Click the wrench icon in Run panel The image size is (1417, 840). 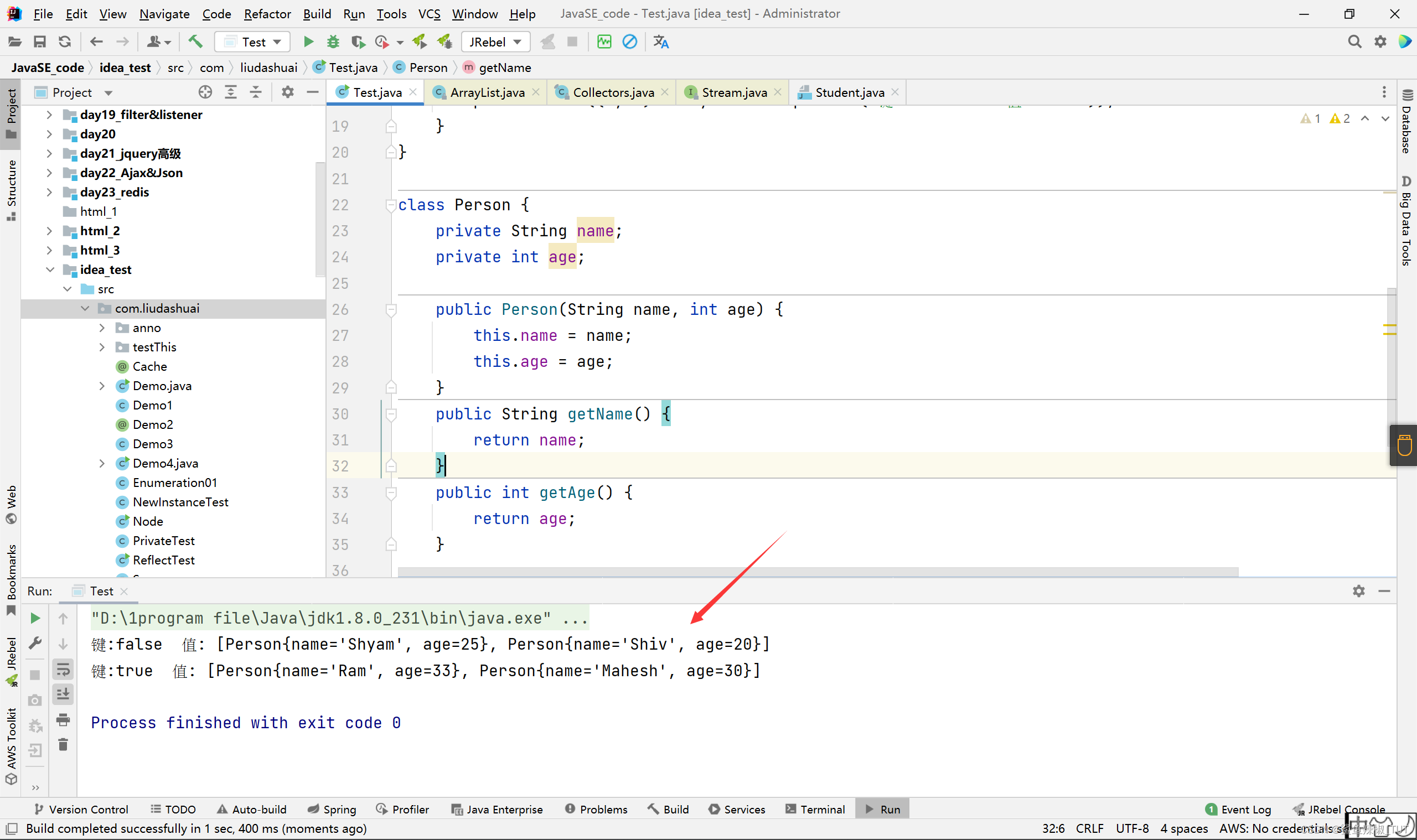pos(35,644)
